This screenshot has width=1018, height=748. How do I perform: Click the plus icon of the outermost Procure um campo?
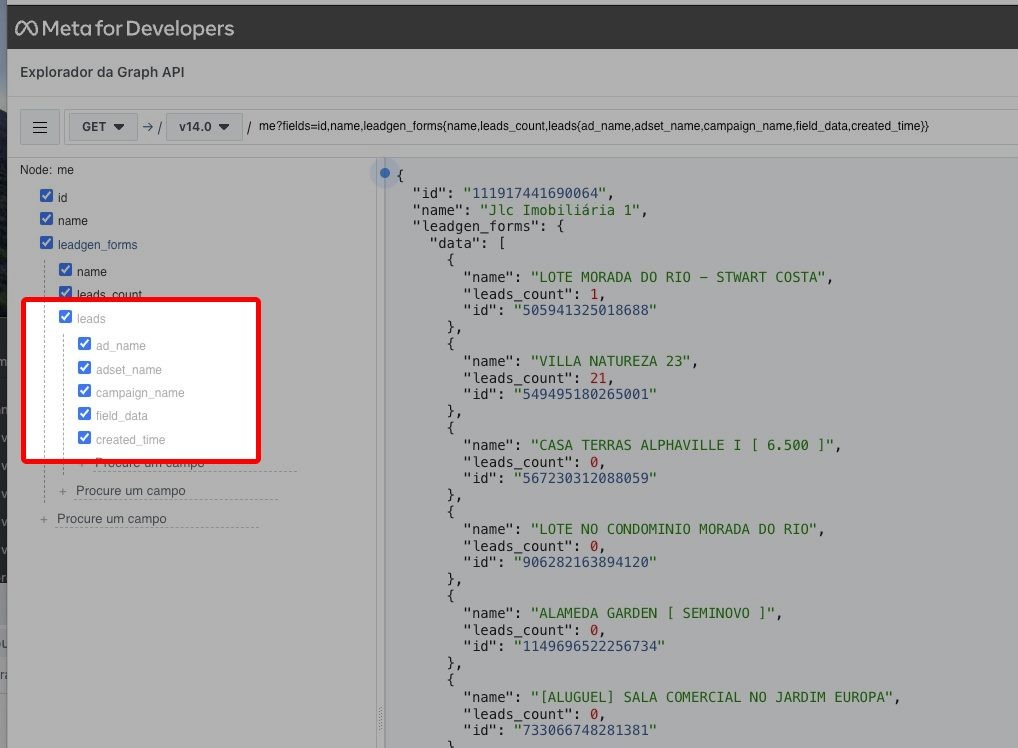(43, 519)
